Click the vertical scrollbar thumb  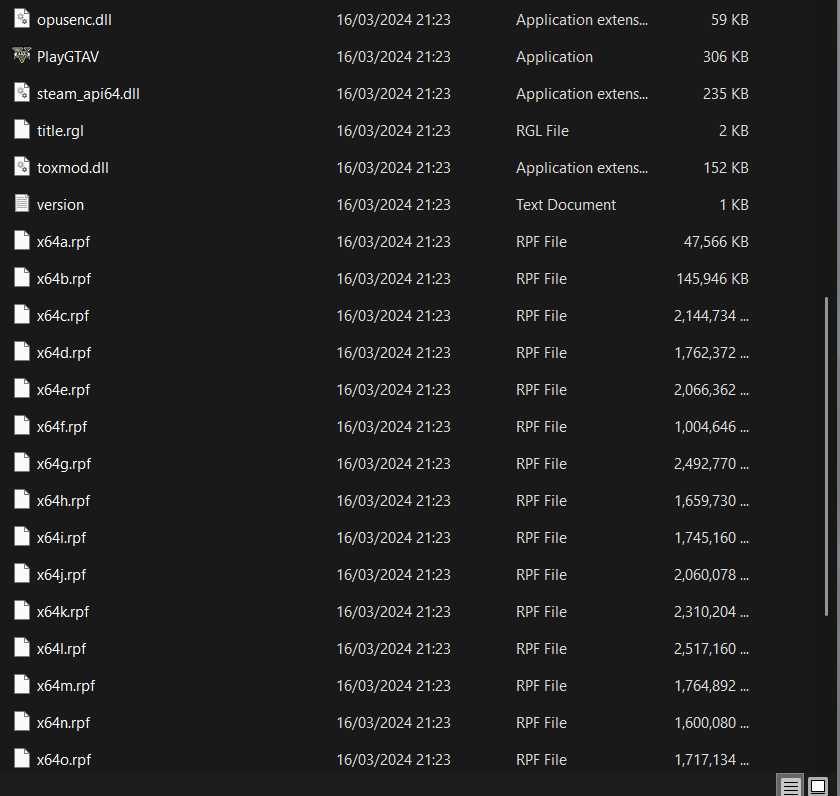(826, 456)
